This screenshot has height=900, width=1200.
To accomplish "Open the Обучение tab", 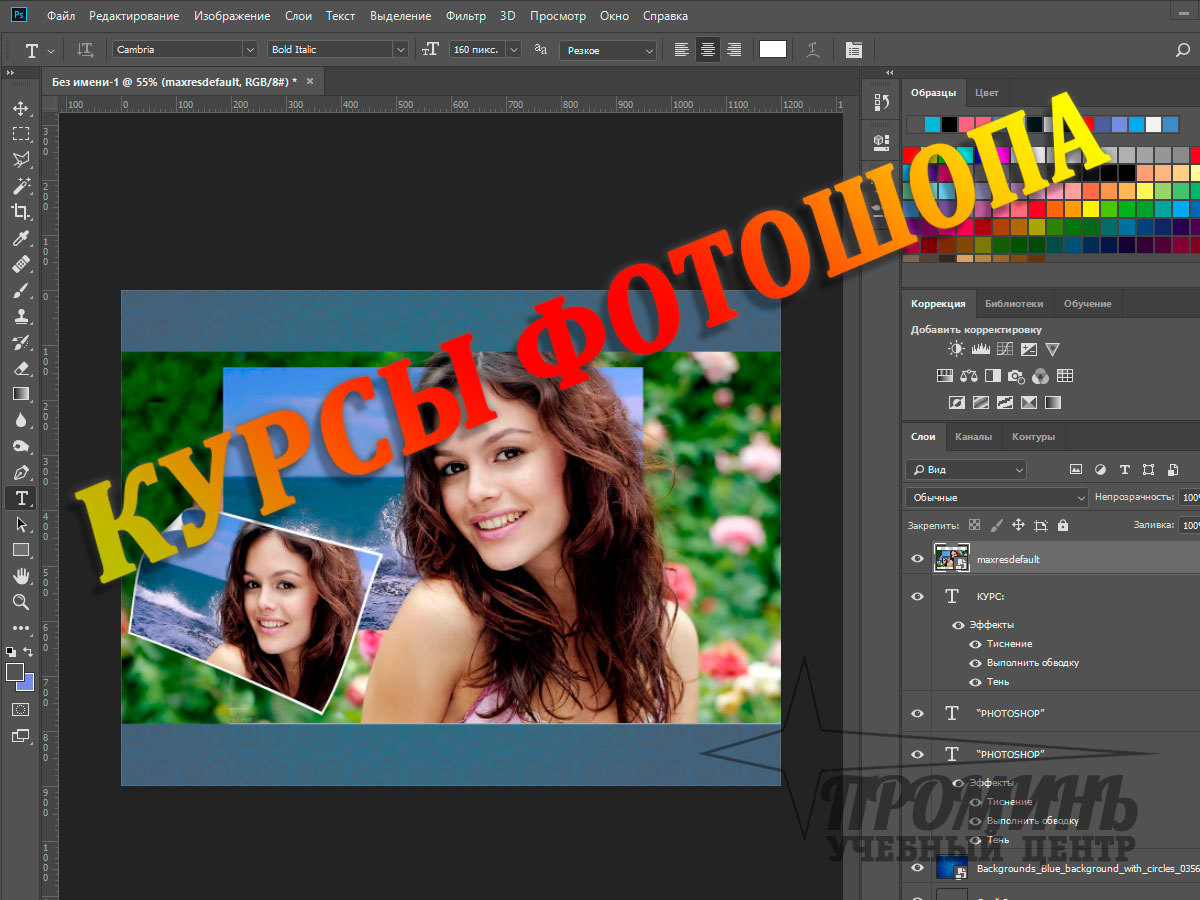I will (1087, 303).
